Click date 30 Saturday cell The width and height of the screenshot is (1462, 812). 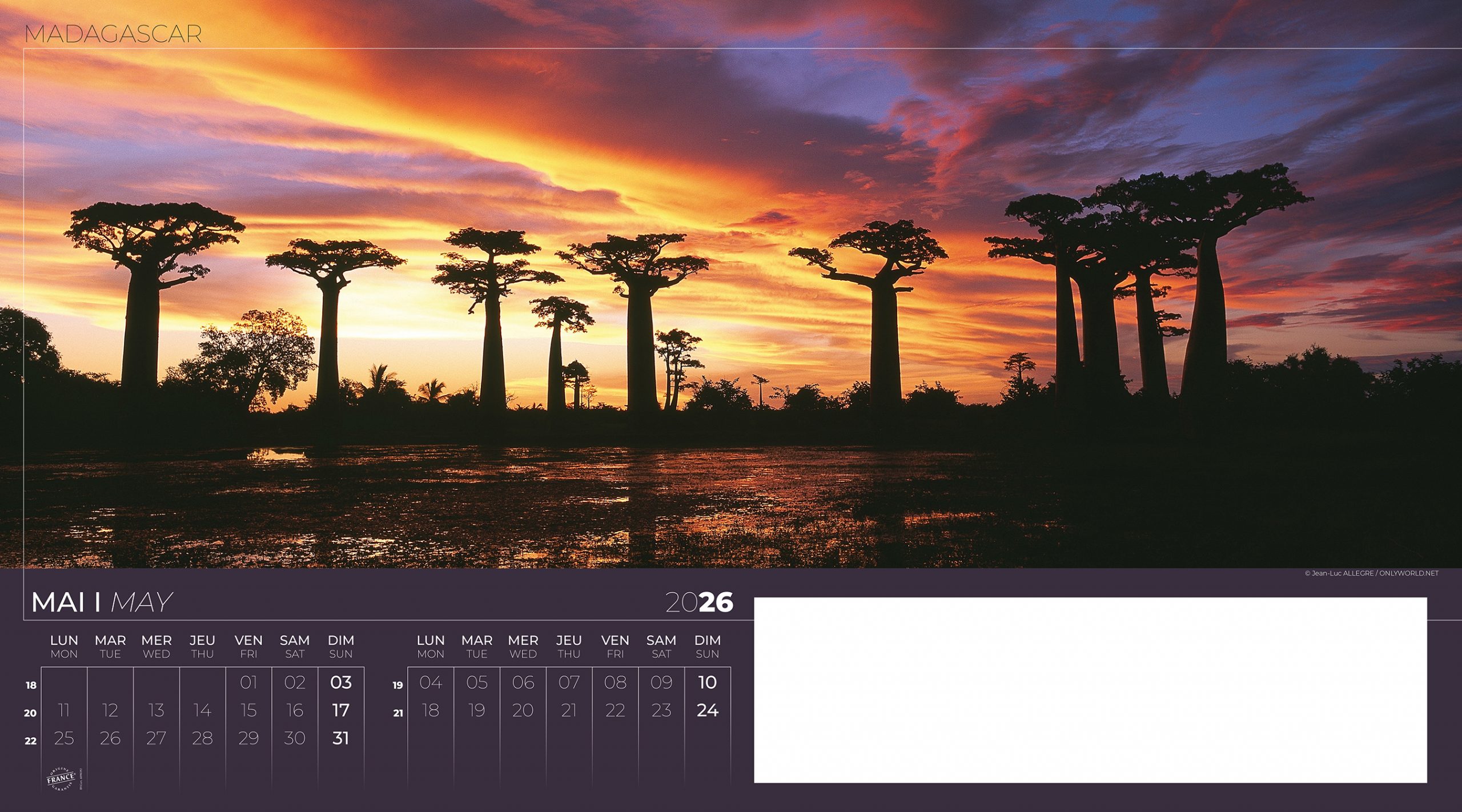(295, 738)
